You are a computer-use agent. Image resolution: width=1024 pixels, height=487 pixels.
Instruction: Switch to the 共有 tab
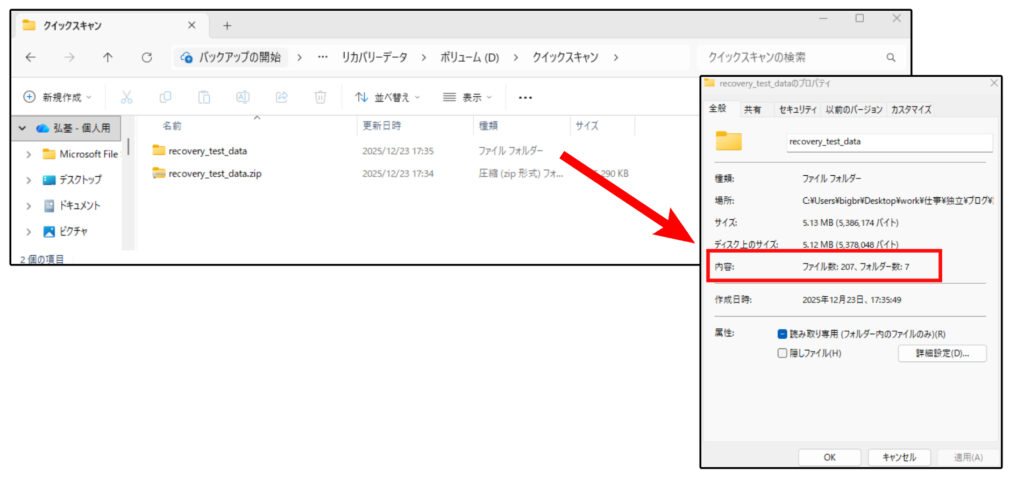pos(753,109)
